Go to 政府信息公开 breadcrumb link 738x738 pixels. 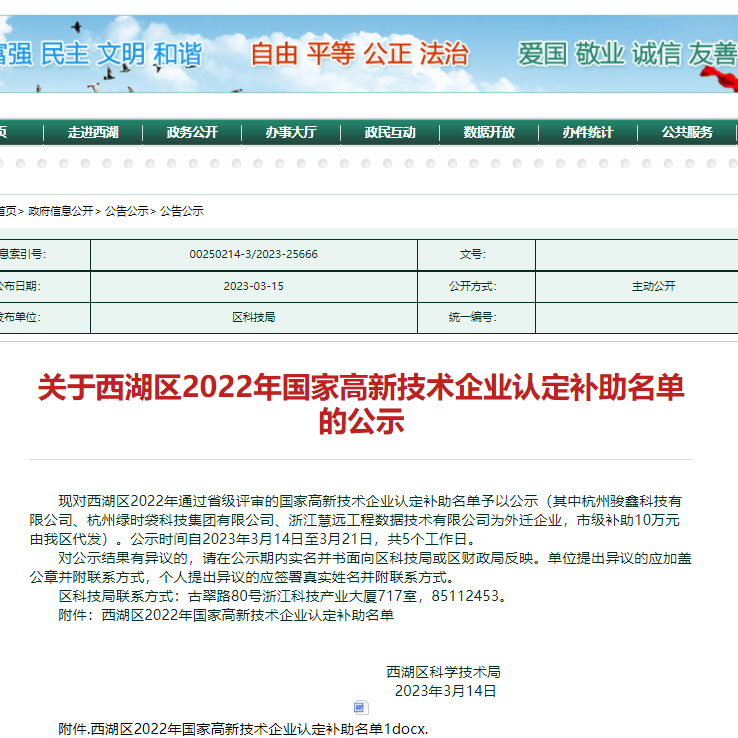pyautogui.click(x=61, y=211)
